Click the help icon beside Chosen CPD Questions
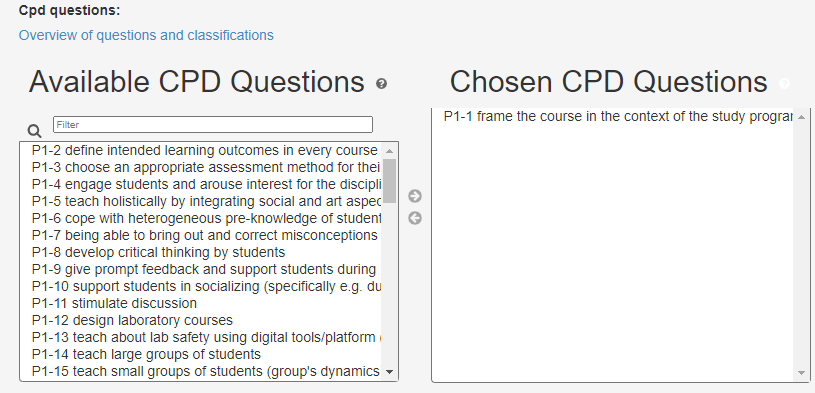Viewport: 815px width, 393px height. pos(784,83)
